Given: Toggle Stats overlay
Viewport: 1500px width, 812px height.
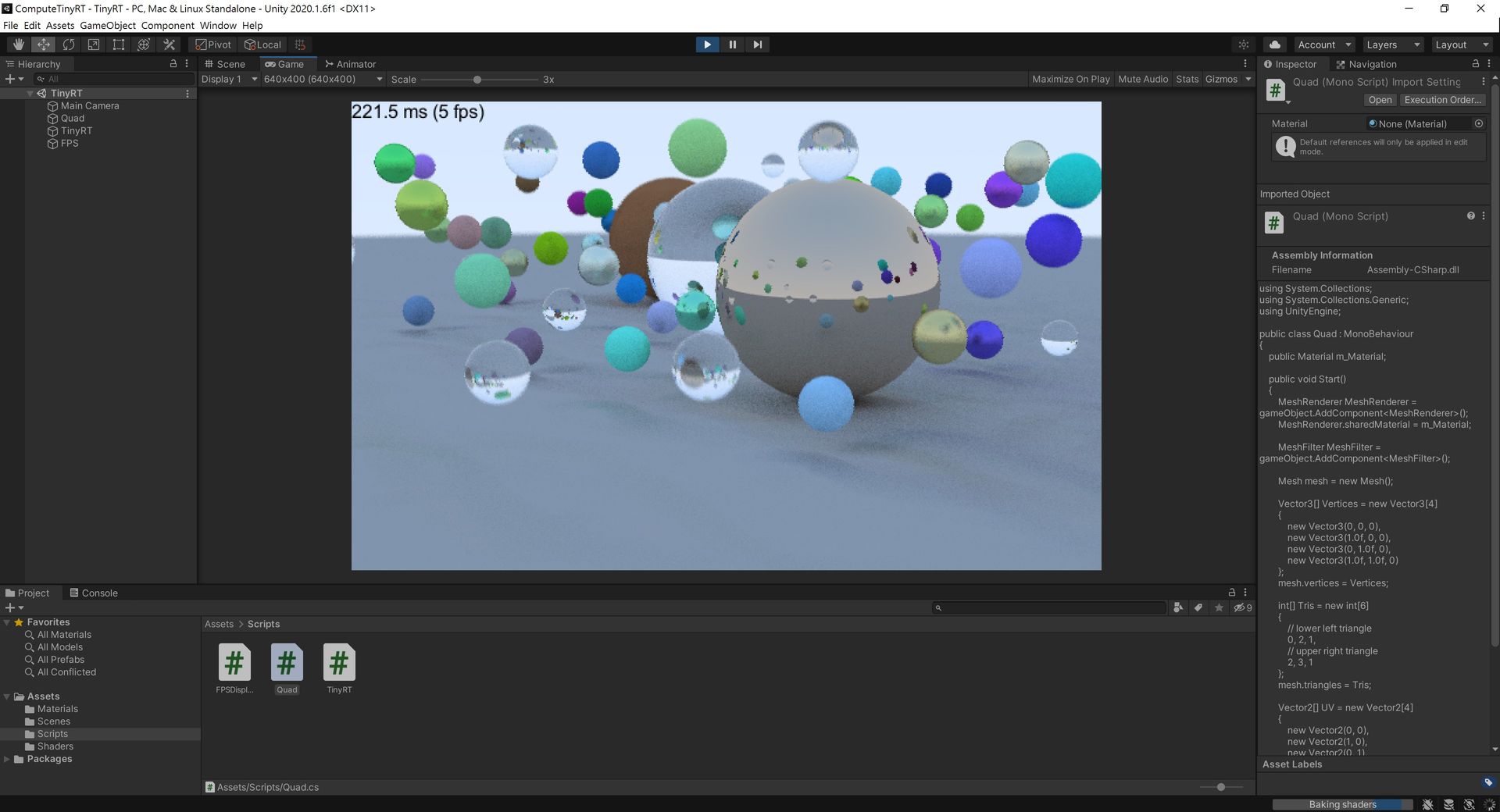Looking at the screenshot, I should pos(1187,79).
